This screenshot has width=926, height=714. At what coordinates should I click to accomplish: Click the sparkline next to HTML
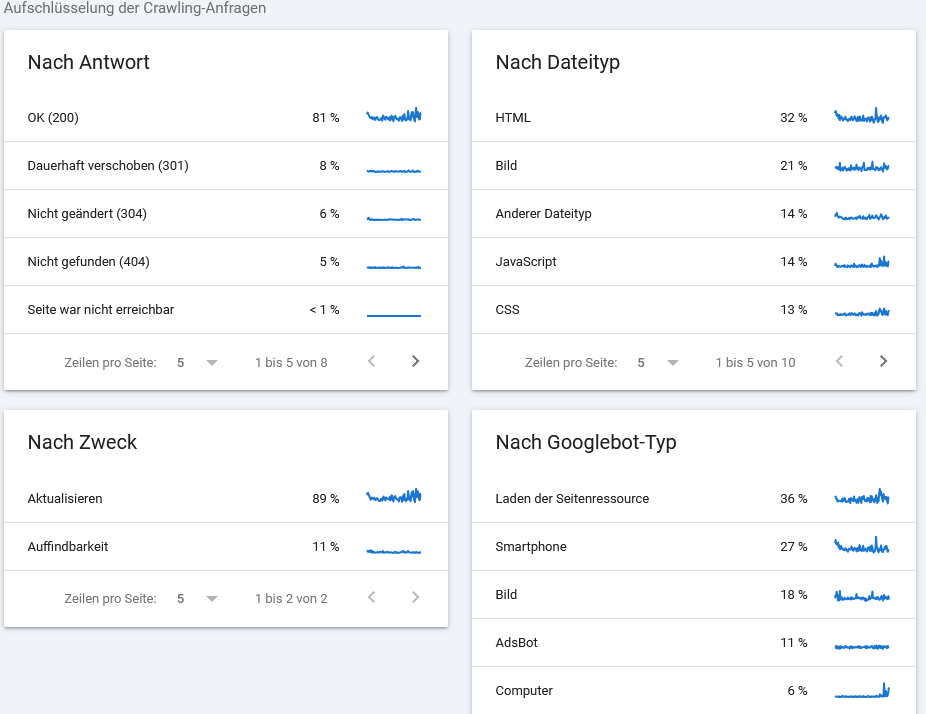861,117
